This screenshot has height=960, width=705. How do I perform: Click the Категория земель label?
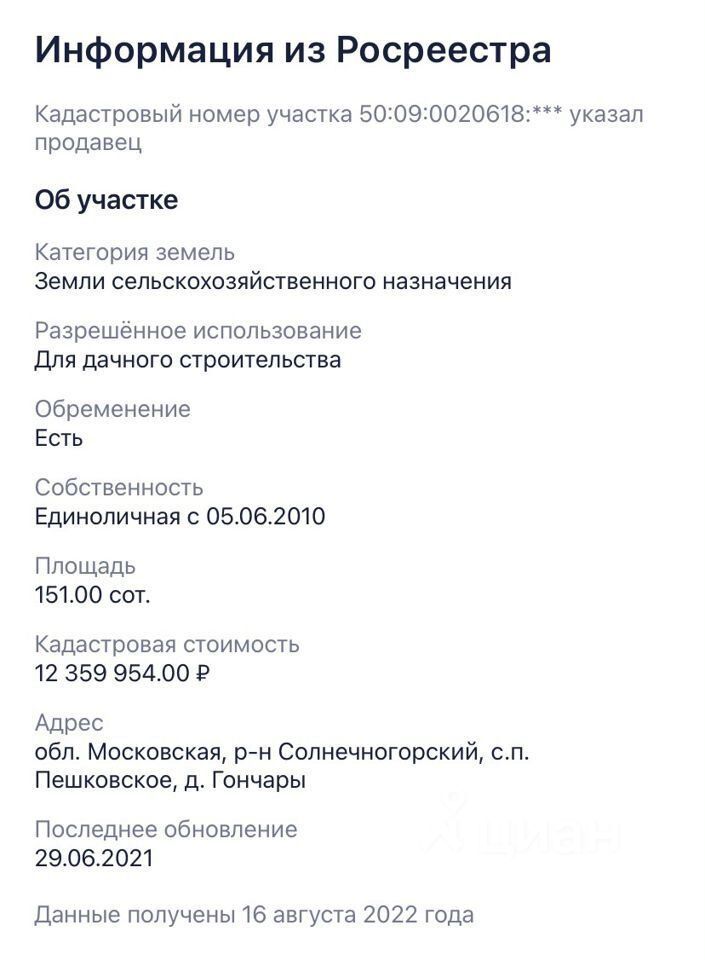click(x=135, y=252)
